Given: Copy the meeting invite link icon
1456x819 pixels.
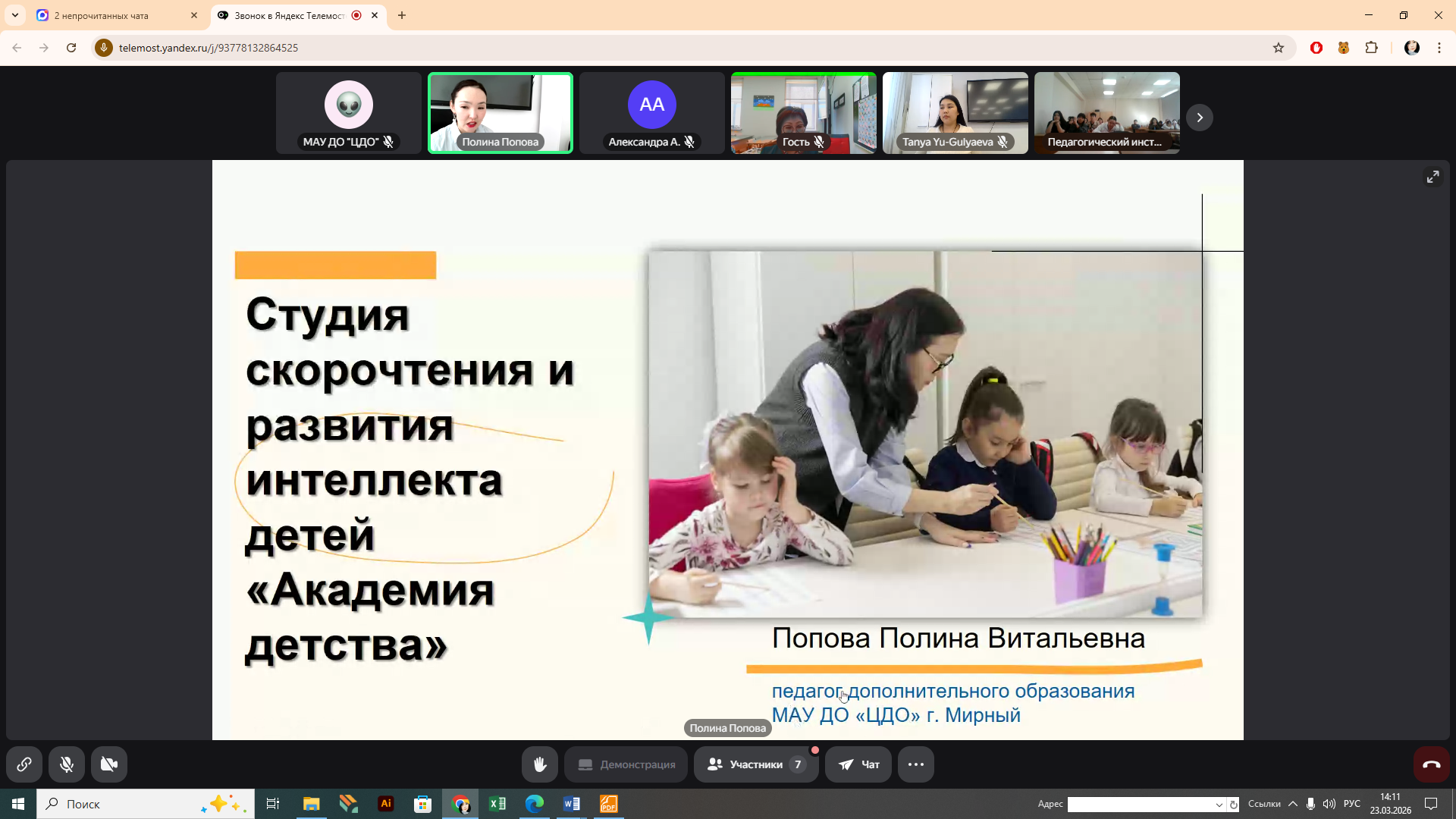Looking at the screenshot, I should point(24,764).
